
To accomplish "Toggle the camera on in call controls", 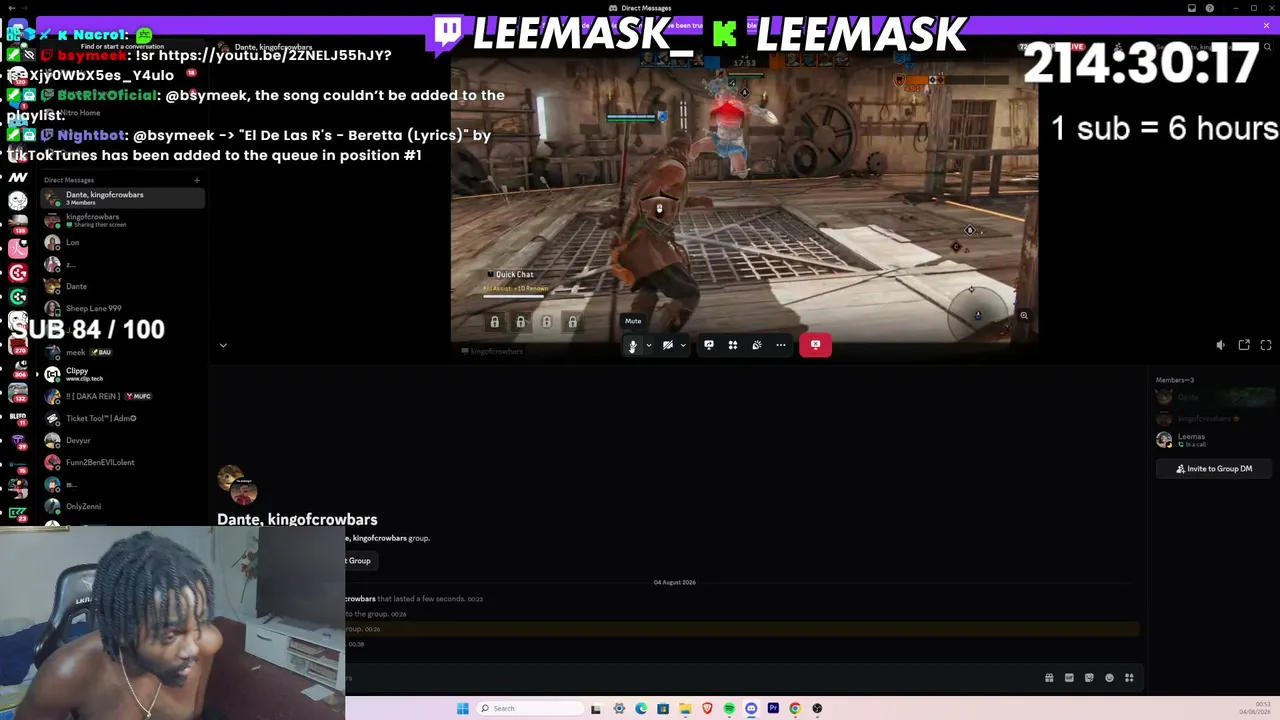I will point(667,345).
